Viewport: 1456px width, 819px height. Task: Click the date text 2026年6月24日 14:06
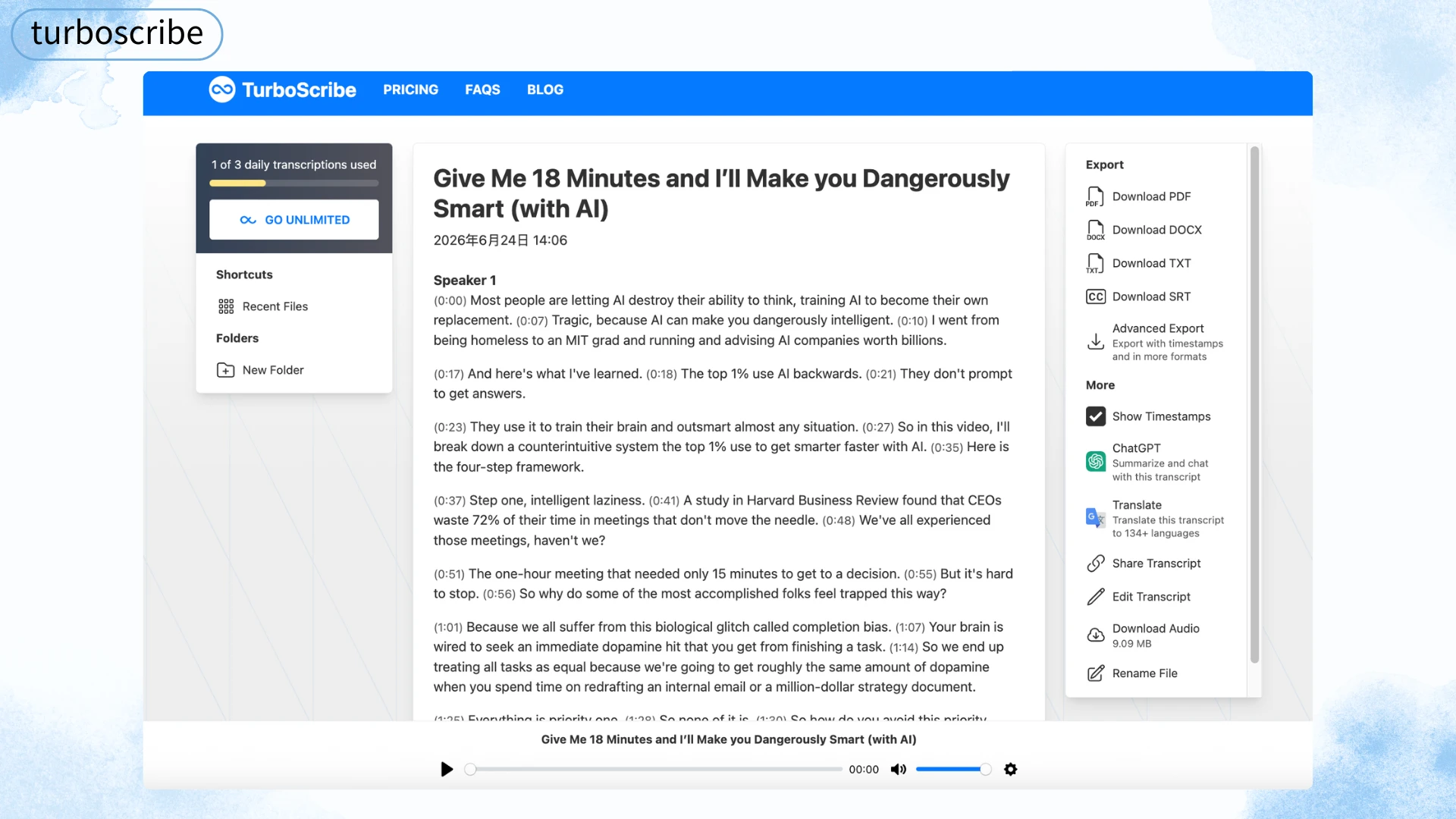point(500,240)
